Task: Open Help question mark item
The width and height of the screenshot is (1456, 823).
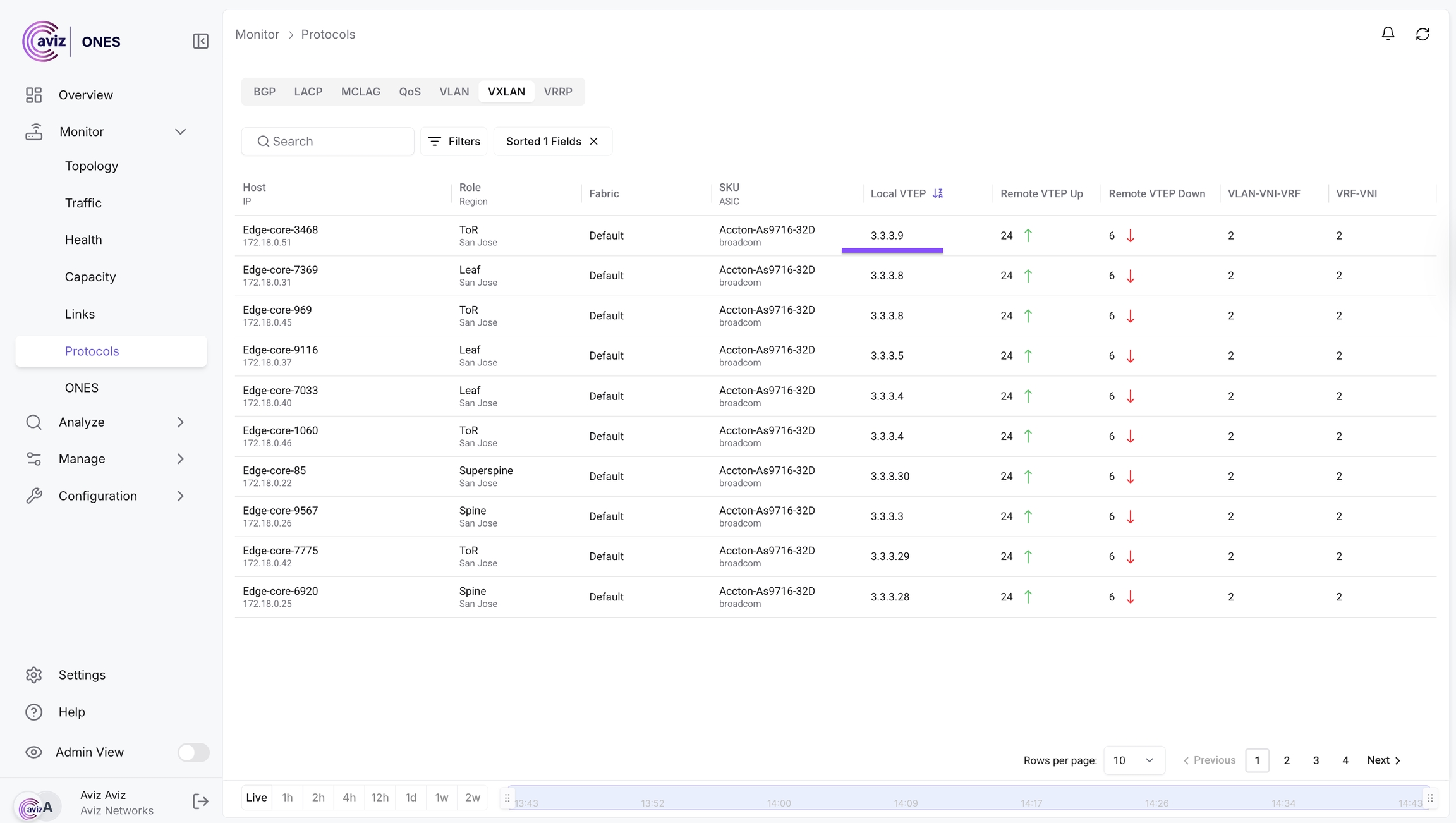Action: click(x=34, y=712)
